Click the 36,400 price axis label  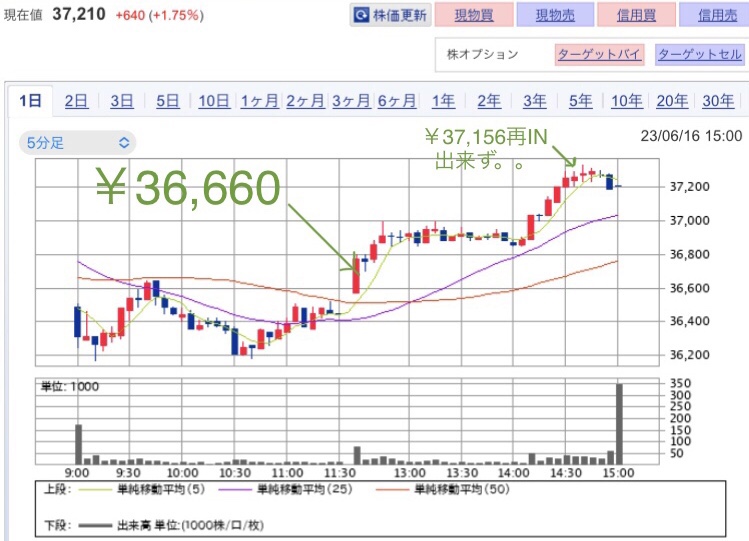coord(689,321)
